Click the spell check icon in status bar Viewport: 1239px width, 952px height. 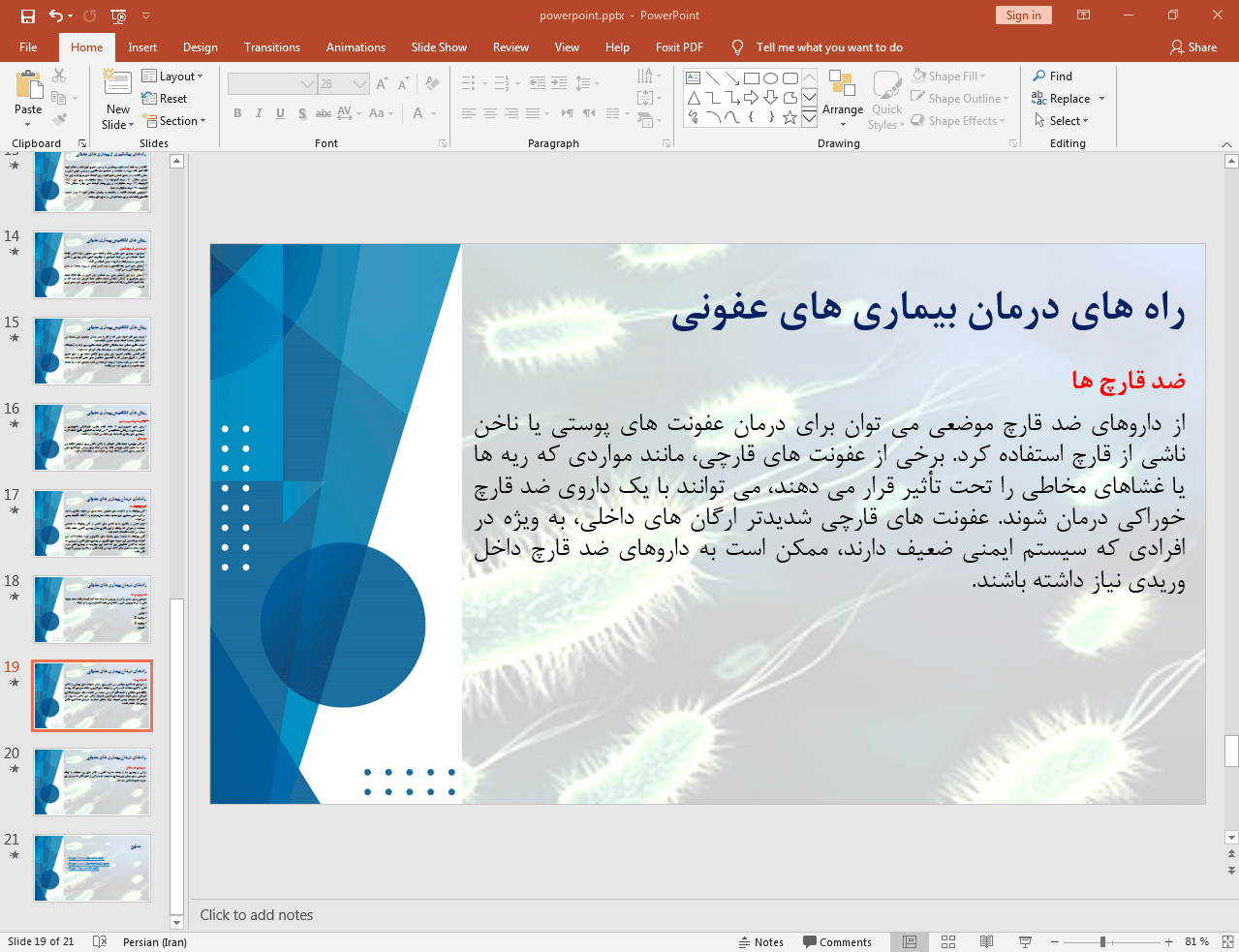99,941
